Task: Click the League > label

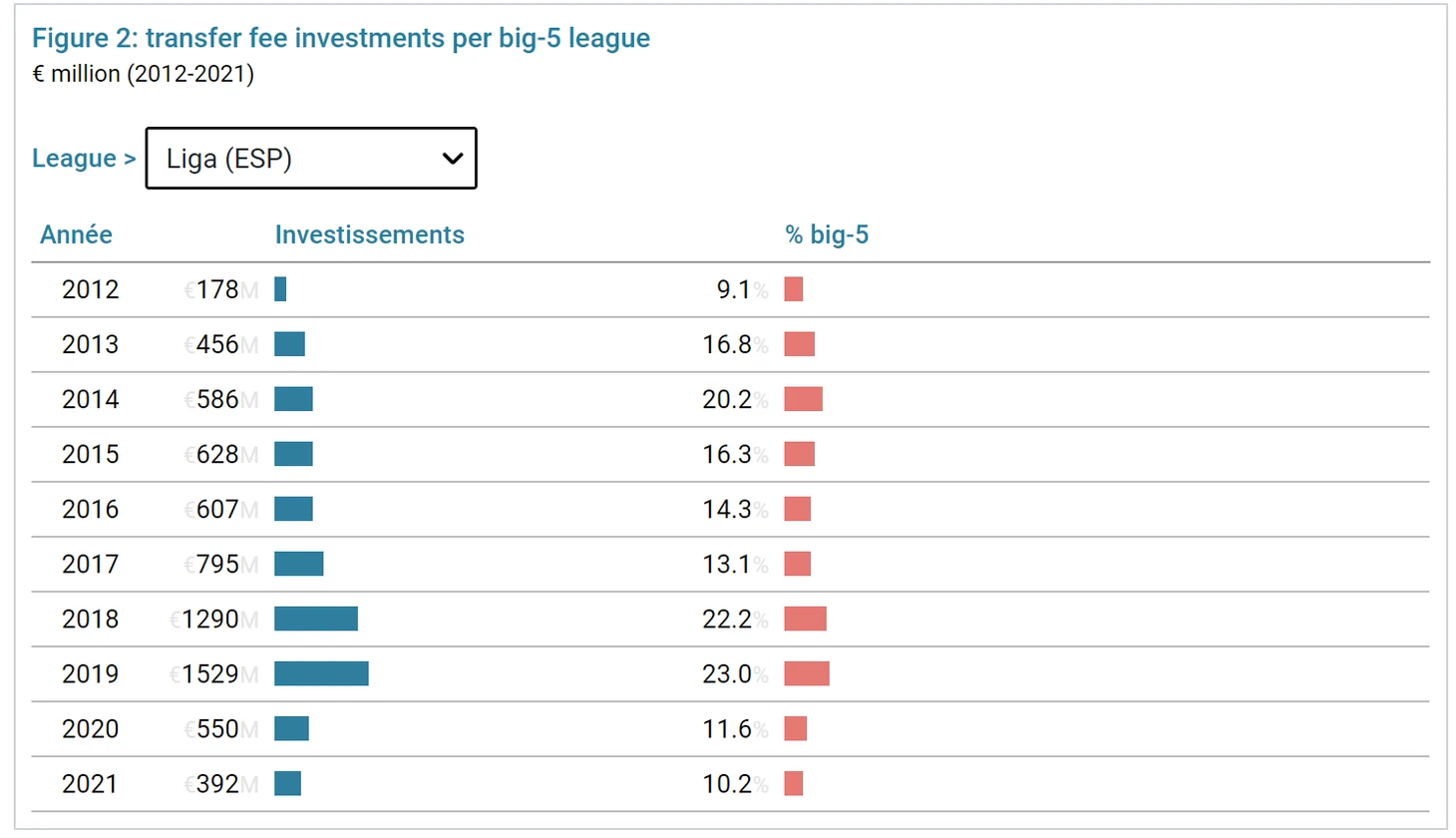Action: click(84, 159)
